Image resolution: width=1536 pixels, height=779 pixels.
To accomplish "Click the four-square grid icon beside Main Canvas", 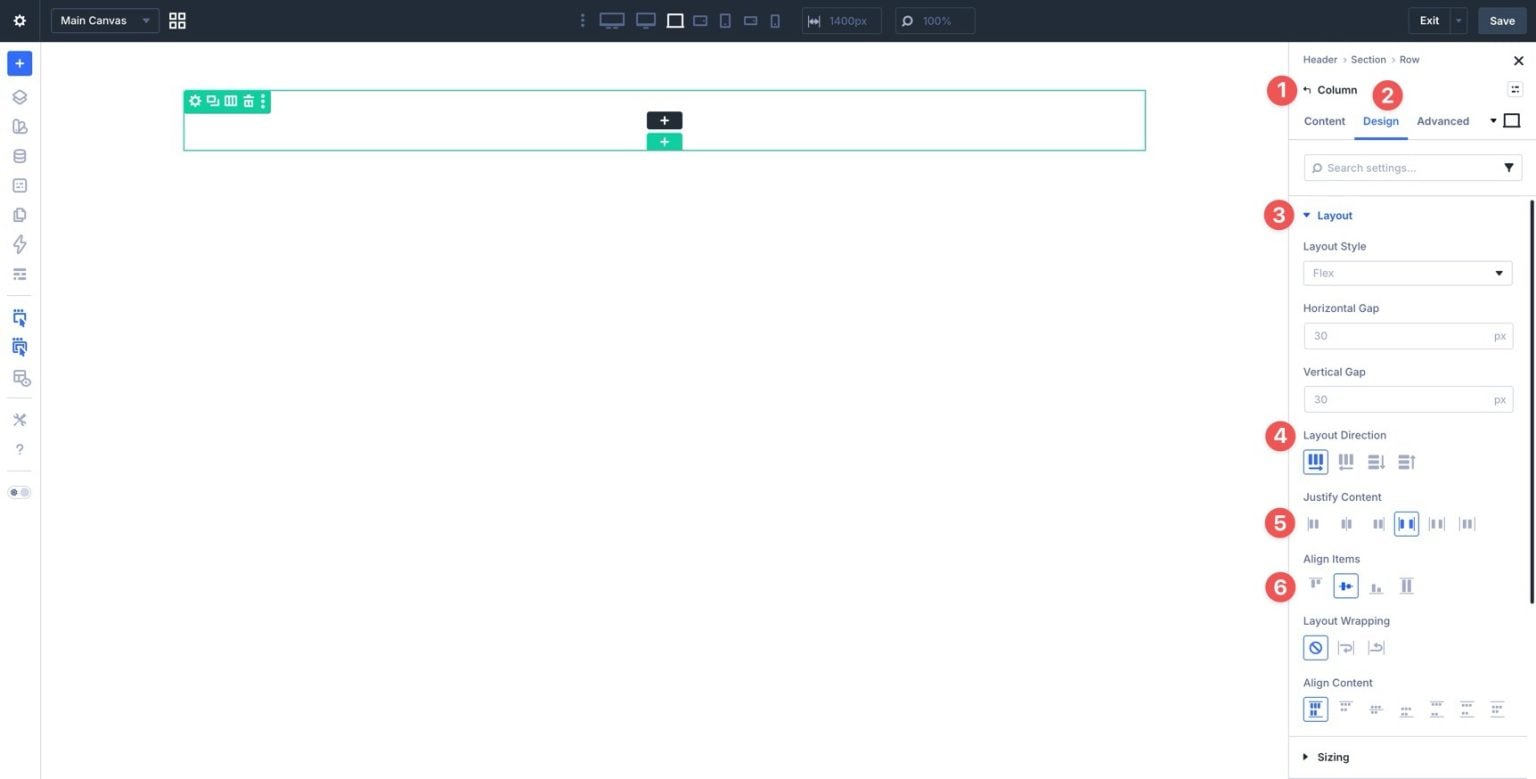I will point(177,20).
